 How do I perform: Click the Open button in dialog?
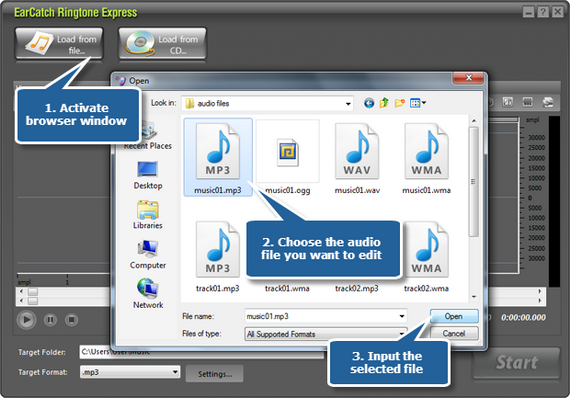pos(454,316)
